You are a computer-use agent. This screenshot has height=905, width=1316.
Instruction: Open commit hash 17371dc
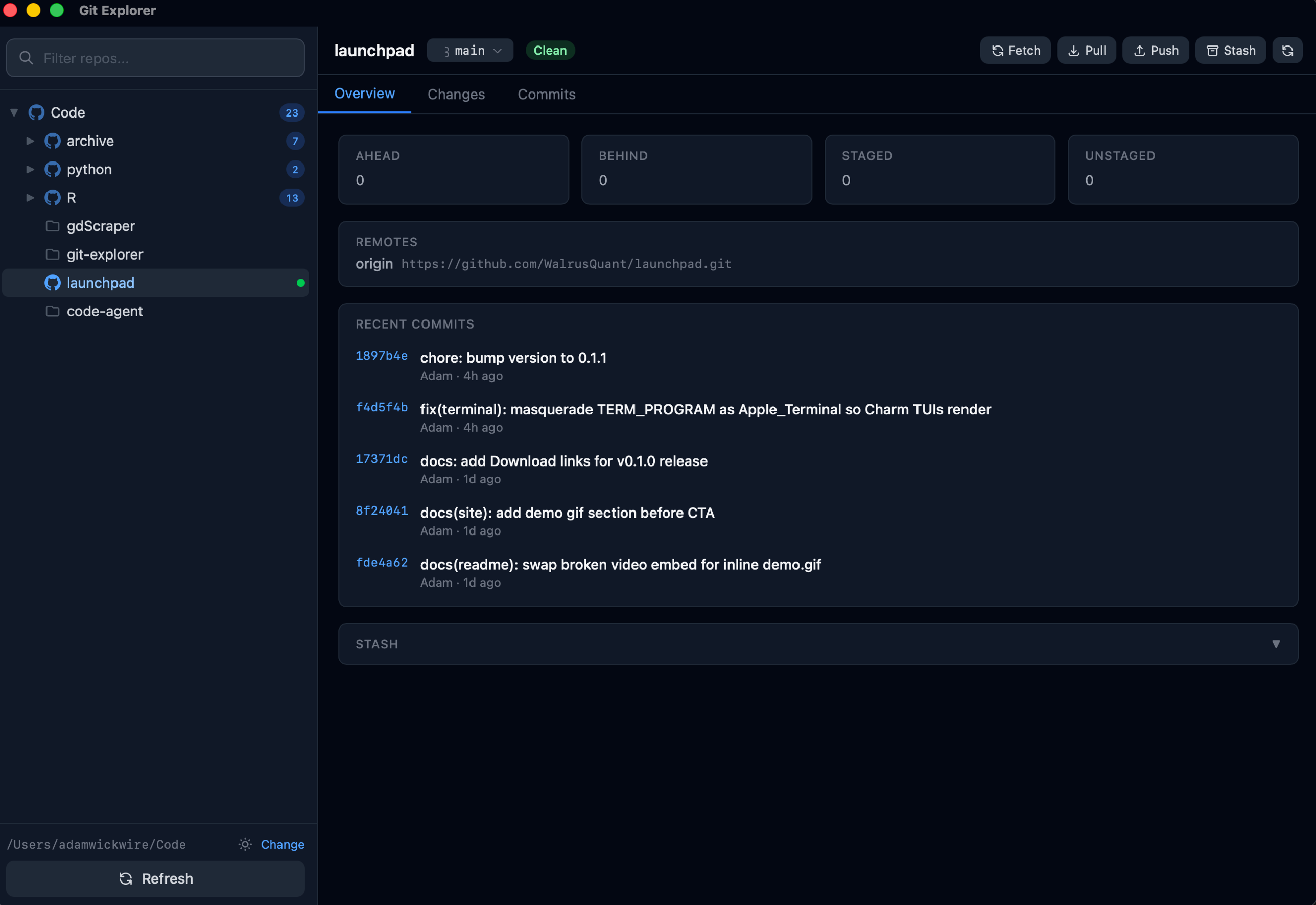point(382,459)
